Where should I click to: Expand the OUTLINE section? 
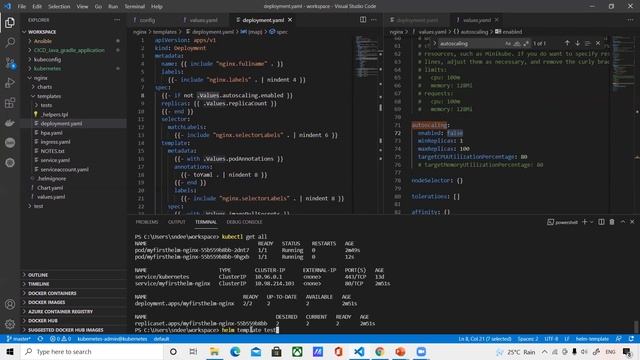(73, 275)
